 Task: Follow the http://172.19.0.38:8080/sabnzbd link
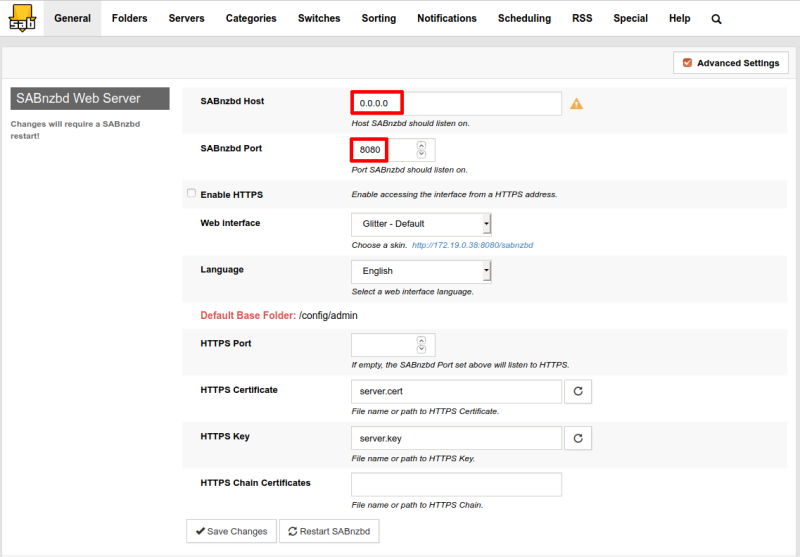tap(472, 245)
